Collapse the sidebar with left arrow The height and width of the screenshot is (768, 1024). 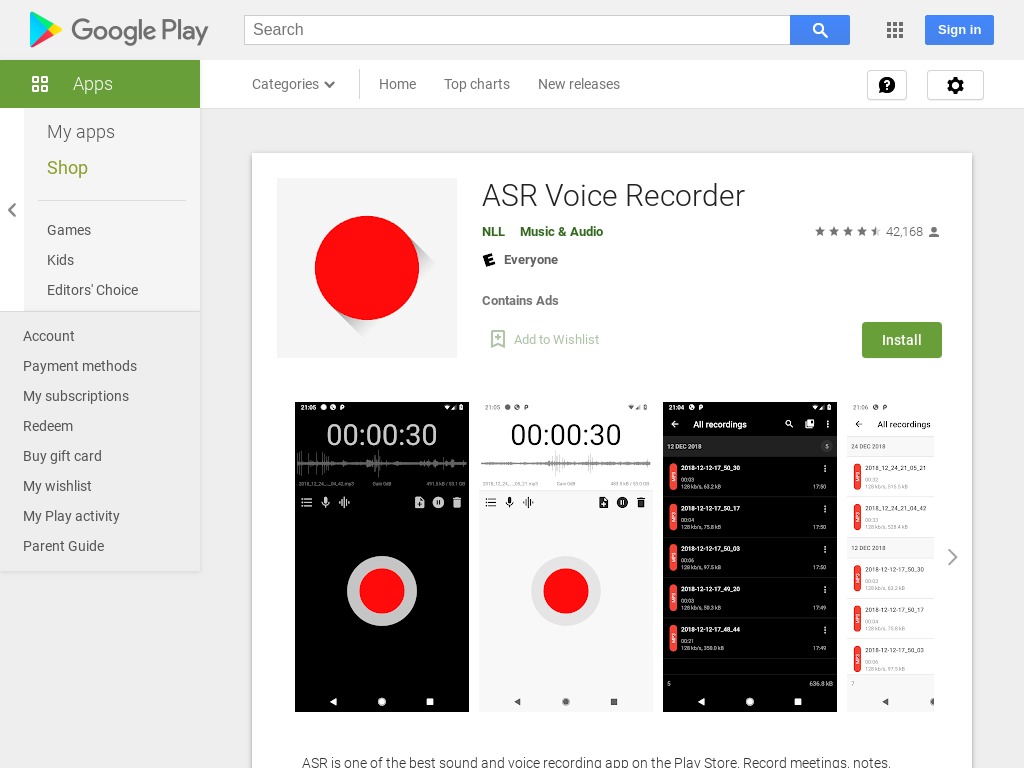[12, 210]
